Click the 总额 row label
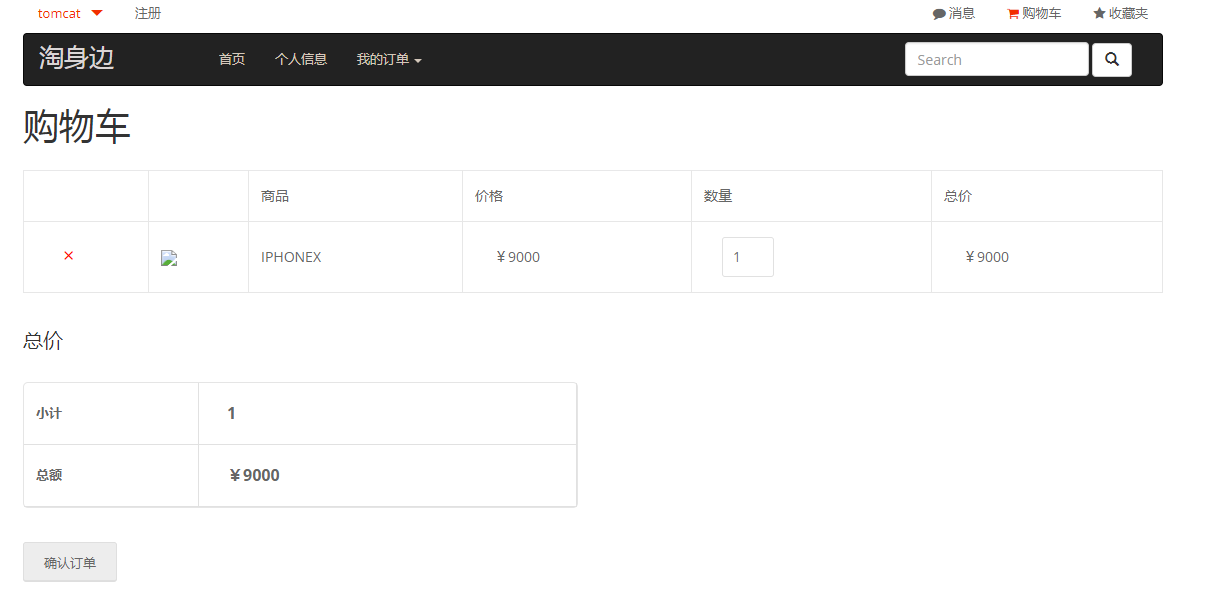The width and height of the screenshot is (1215, 604). tap(49, 475)
